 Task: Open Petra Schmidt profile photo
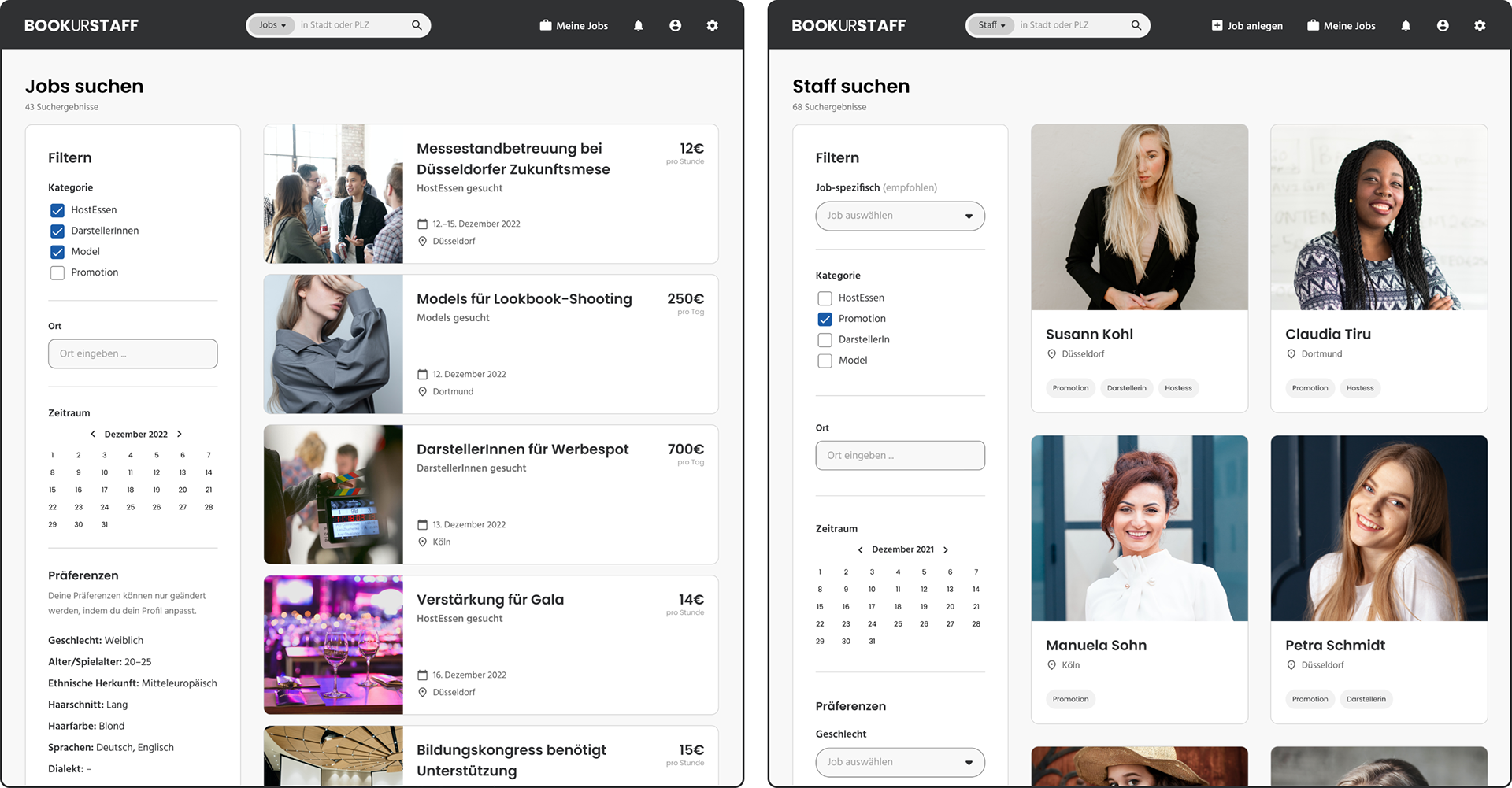[x=1379, y=528]
